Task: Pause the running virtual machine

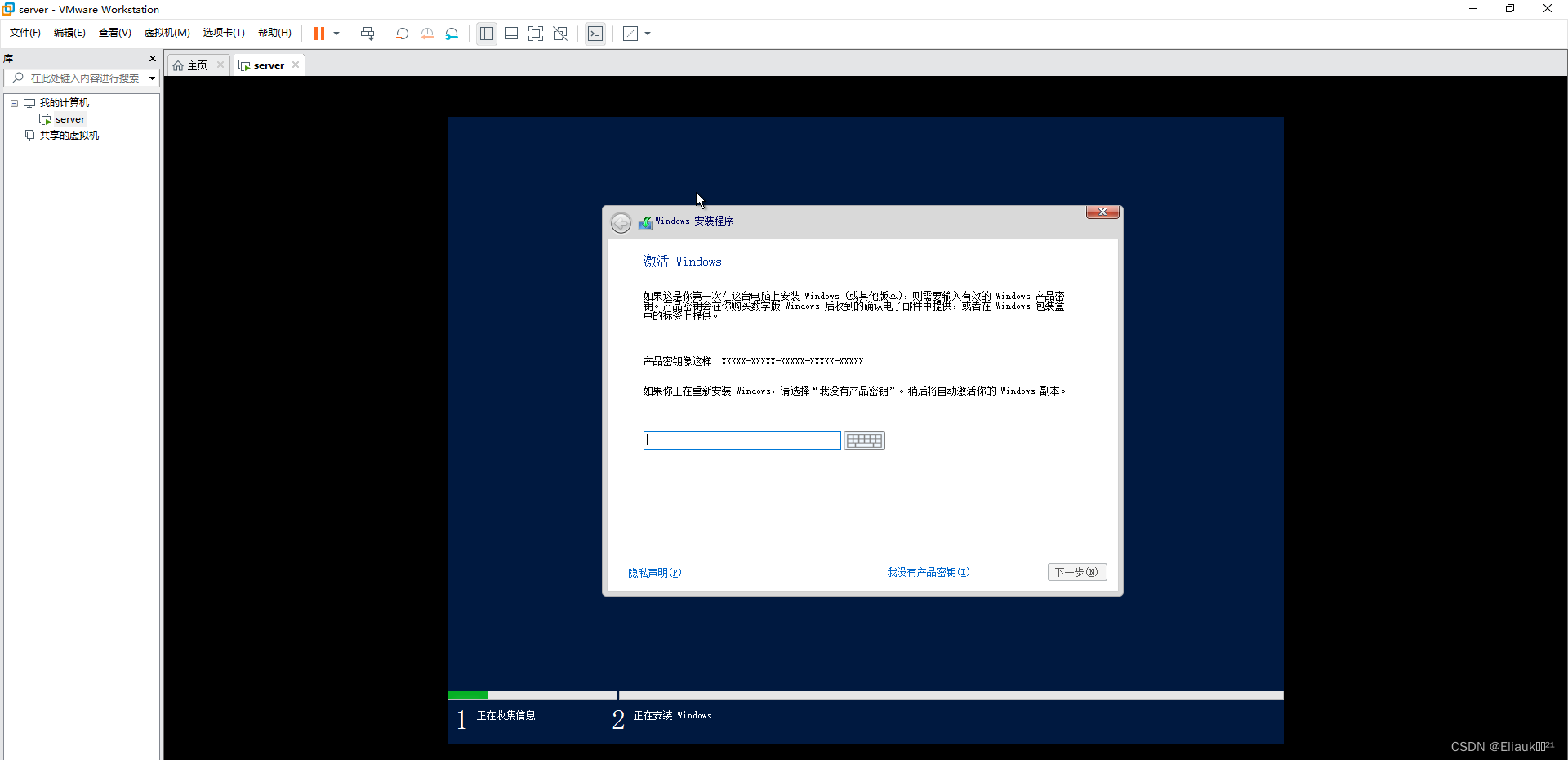Action: (x=319, y=34)
